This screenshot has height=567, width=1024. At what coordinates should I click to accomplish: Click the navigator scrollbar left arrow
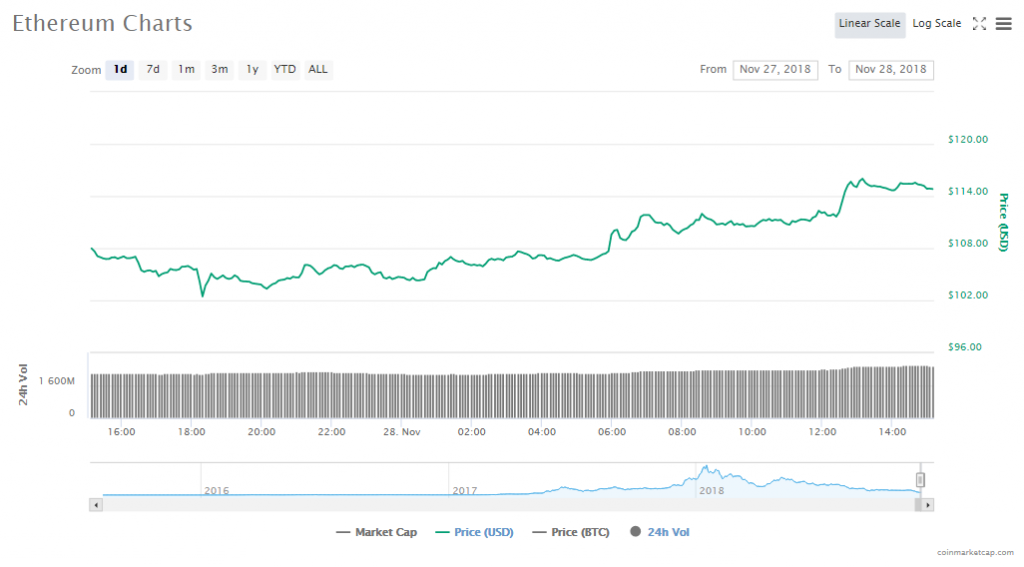click(96, 505)
